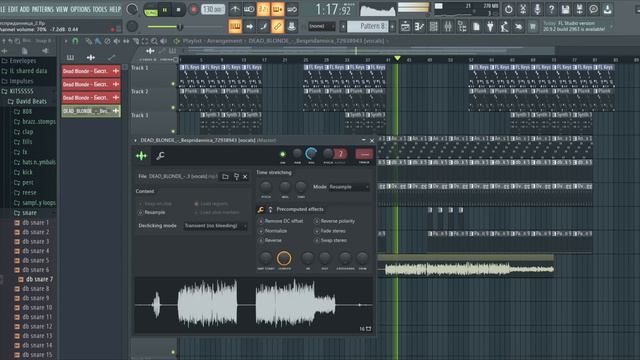Open the plugin picker plug icon

click(490, 27)
